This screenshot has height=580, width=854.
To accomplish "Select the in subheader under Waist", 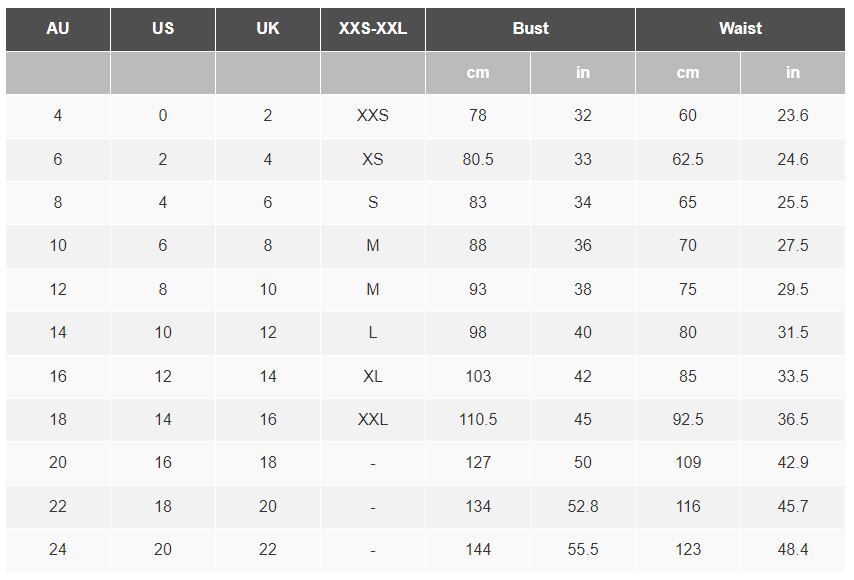I will pos(793,73).
